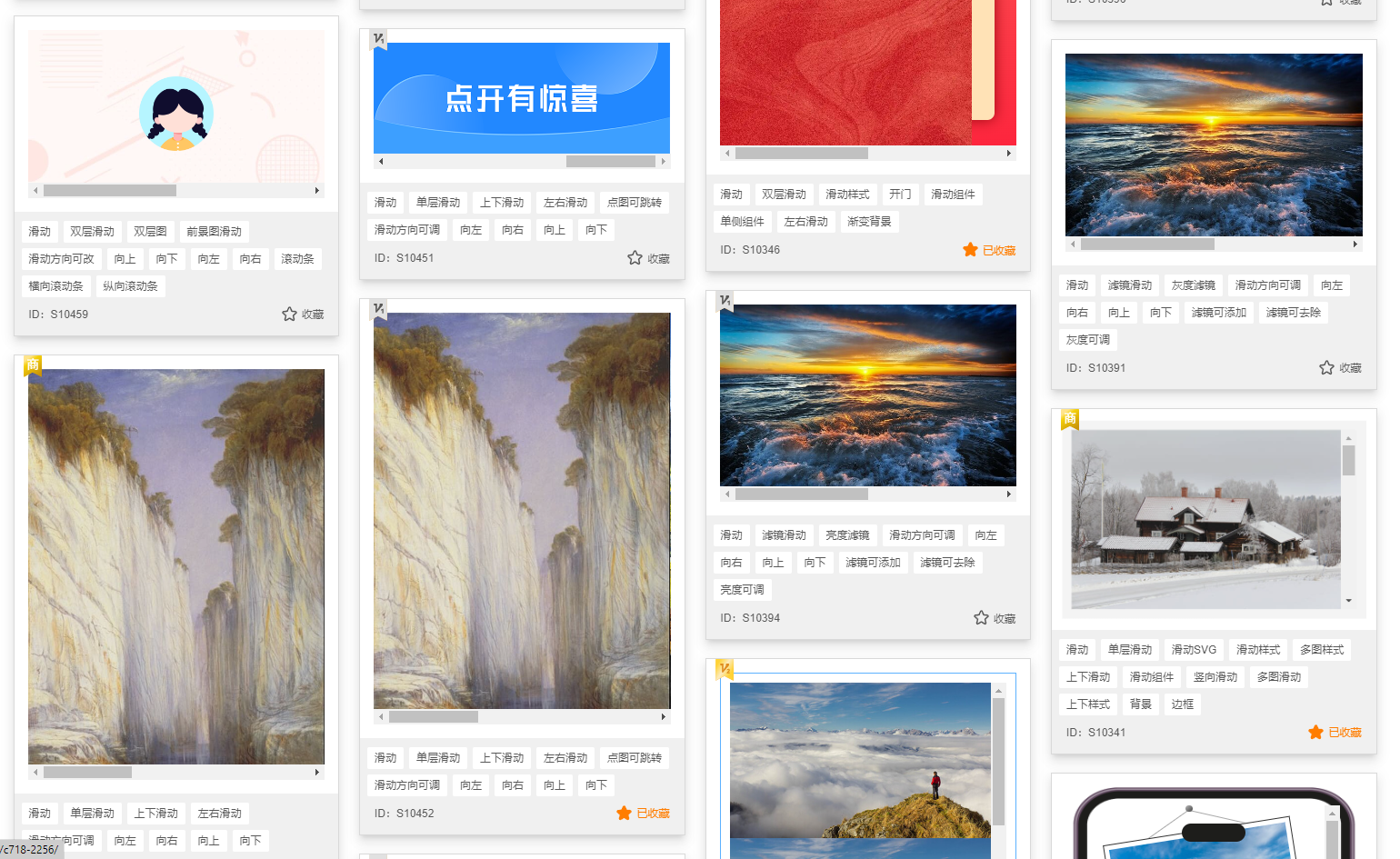Select the 渐变背景 tag on card S10346
1400x859 pixels.
pos(870,221)
